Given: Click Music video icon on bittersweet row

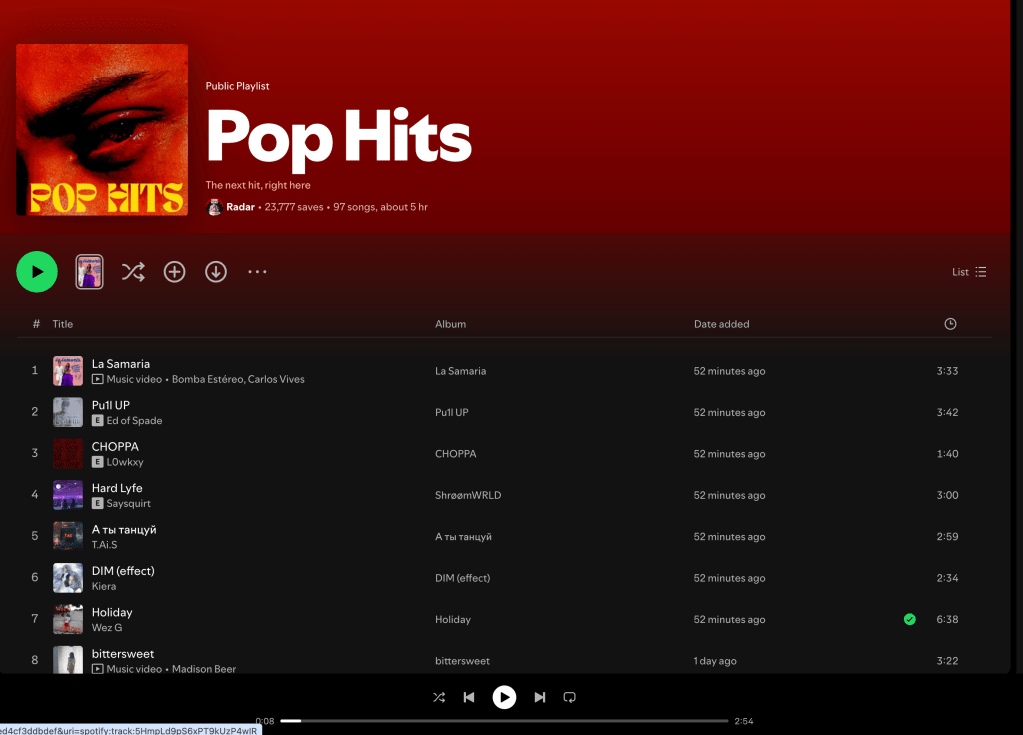Looking at the screenshot, I should click(x=97, y=669).
